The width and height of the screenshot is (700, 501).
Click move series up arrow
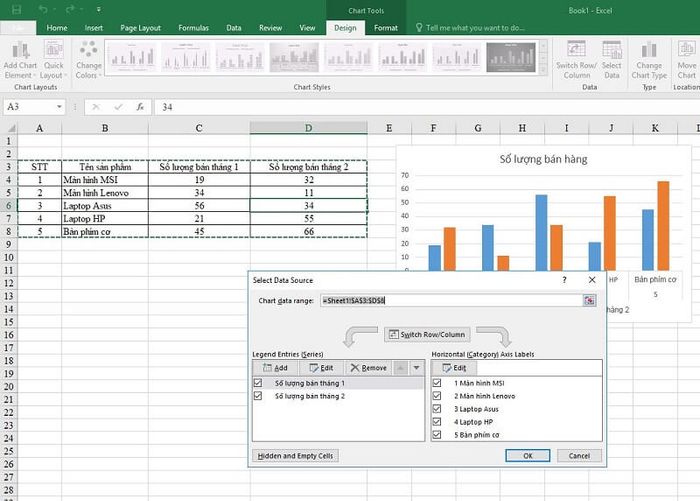(401, 368)
